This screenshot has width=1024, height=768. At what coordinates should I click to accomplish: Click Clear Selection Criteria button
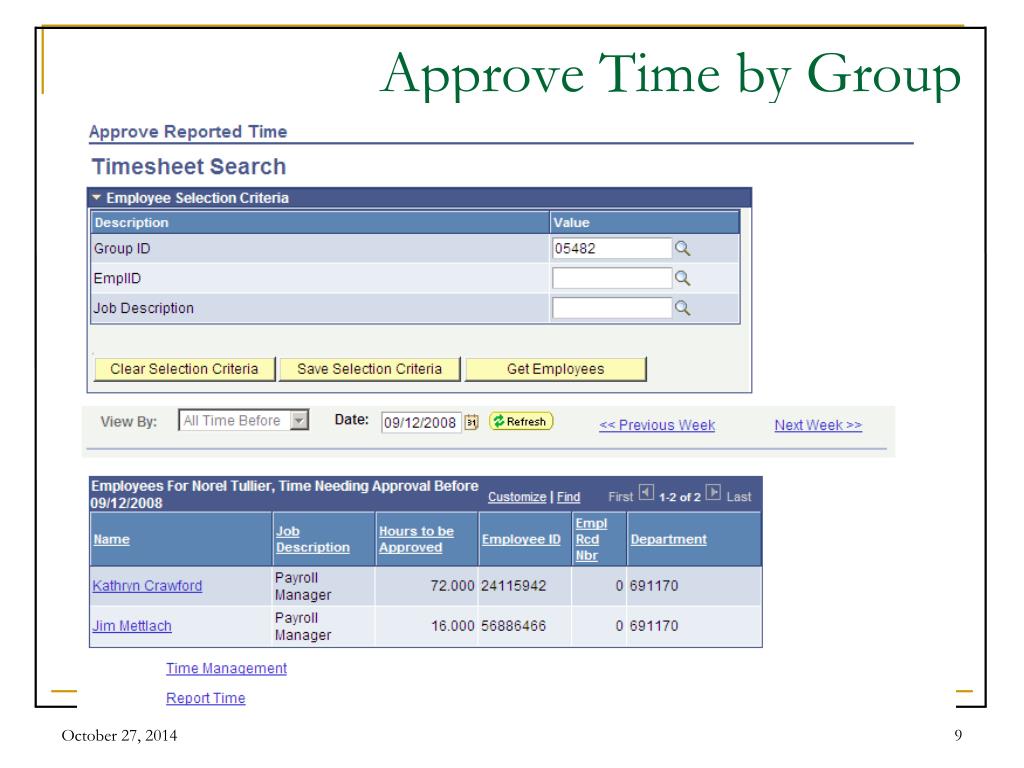[185, 369]
